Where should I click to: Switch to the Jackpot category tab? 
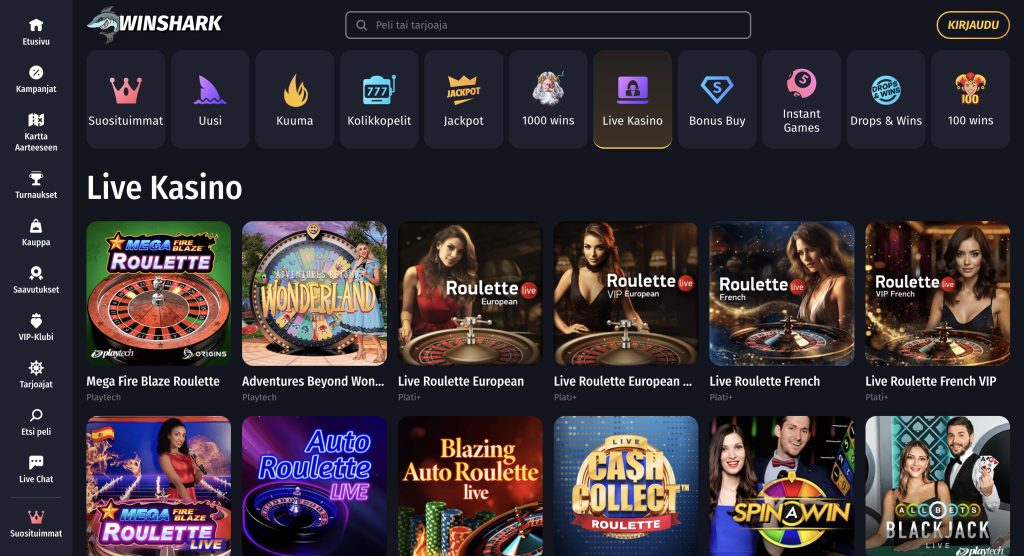(464, 99)
